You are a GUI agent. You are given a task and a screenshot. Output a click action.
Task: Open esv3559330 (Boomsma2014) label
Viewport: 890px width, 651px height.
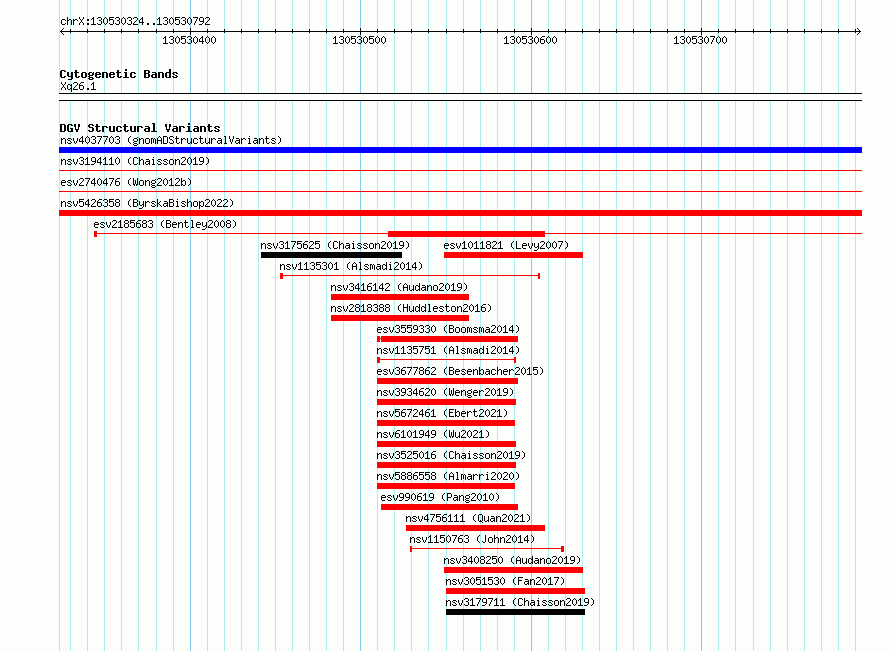pyautogui.click(x=448, y=329)
